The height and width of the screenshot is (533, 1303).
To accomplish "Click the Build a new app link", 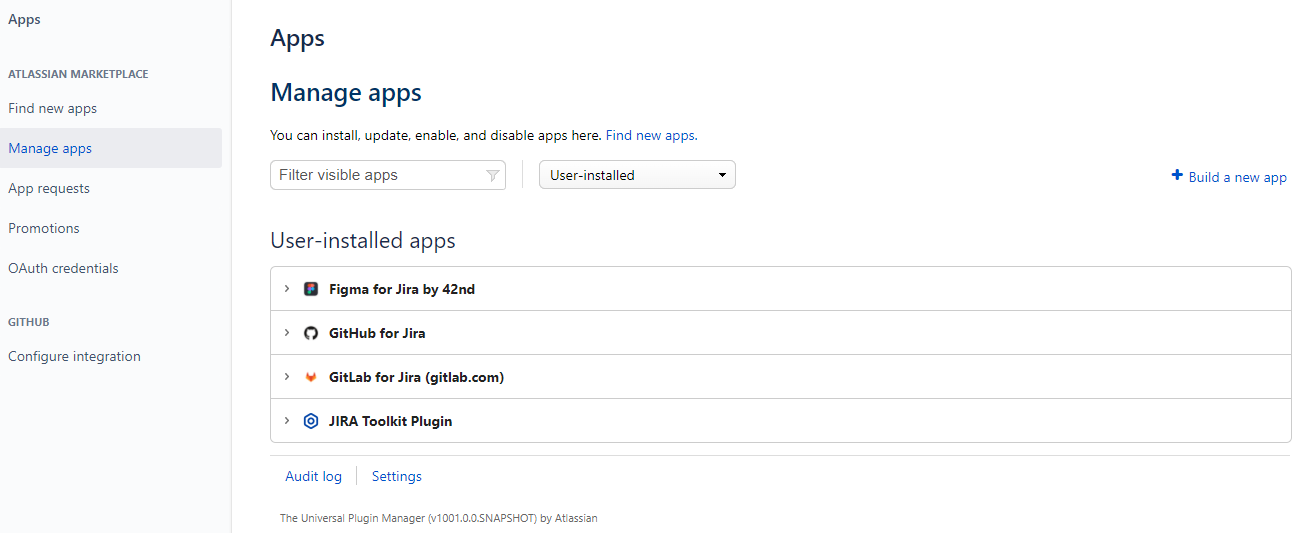I will 1237,177.
